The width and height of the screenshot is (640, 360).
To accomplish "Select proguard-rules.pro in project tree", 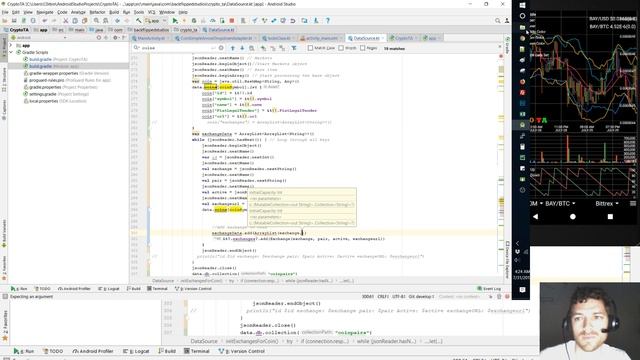I will [x=67, y=80].
